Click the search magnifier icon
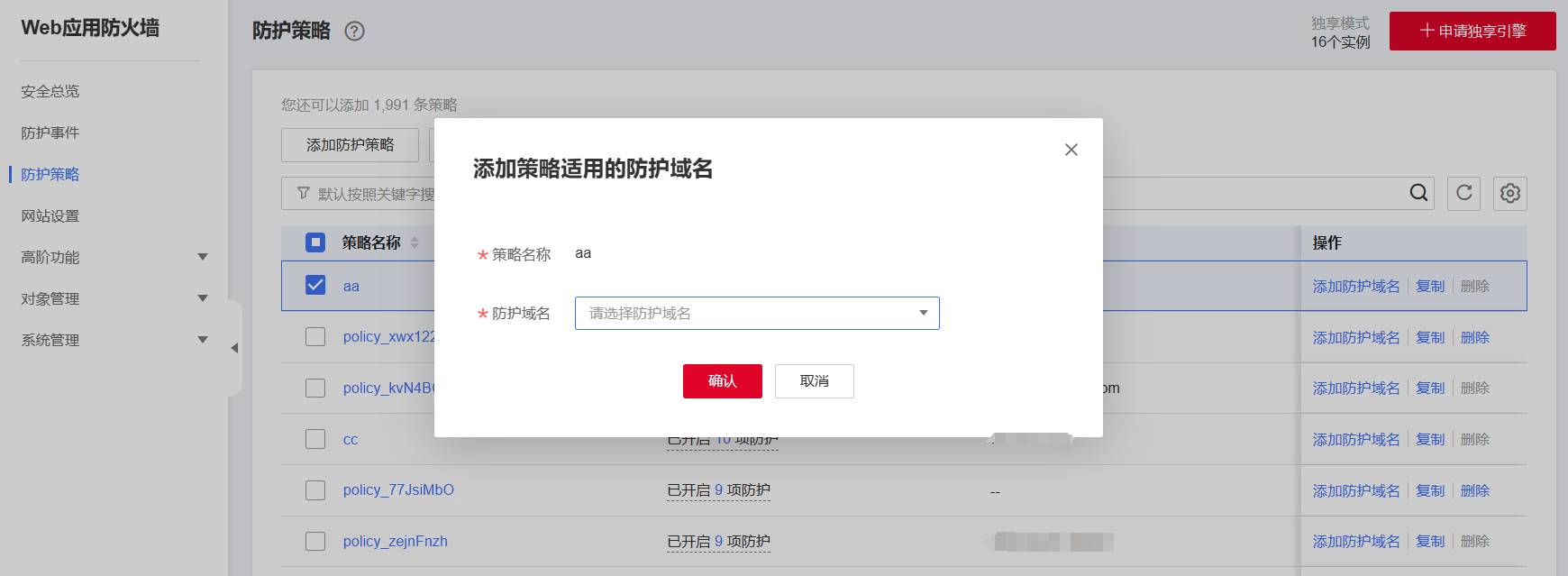1568x576 pixels. point(1418,193)
